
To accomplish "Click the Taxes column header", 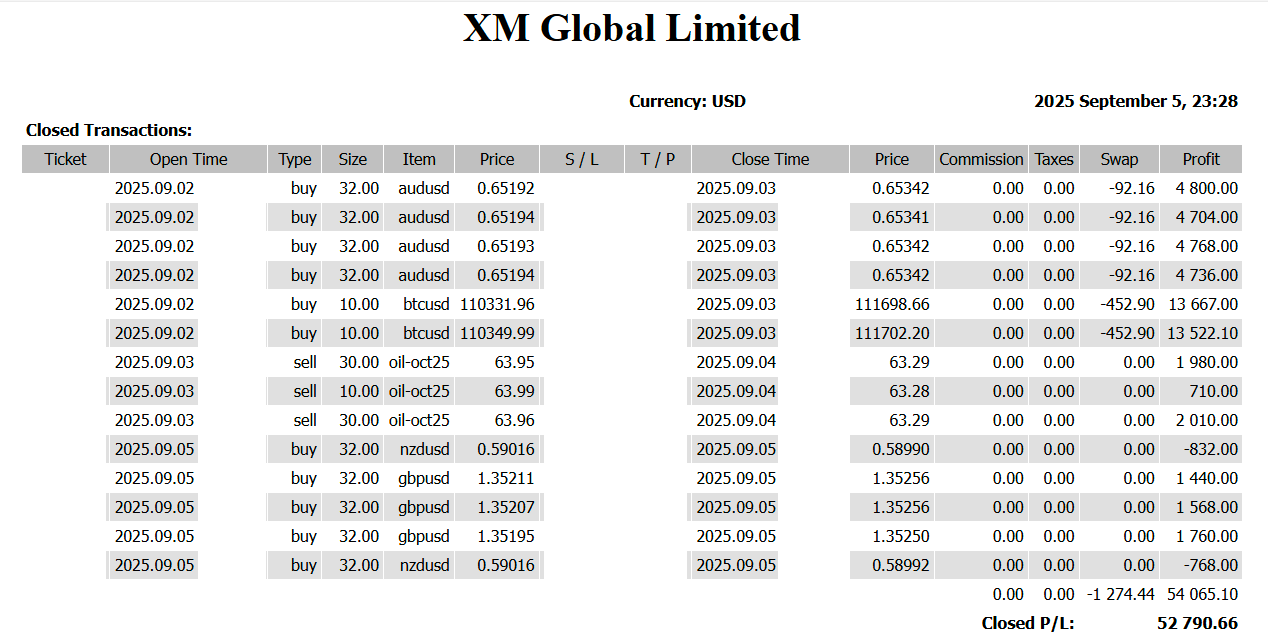I will pos(1054,159).
